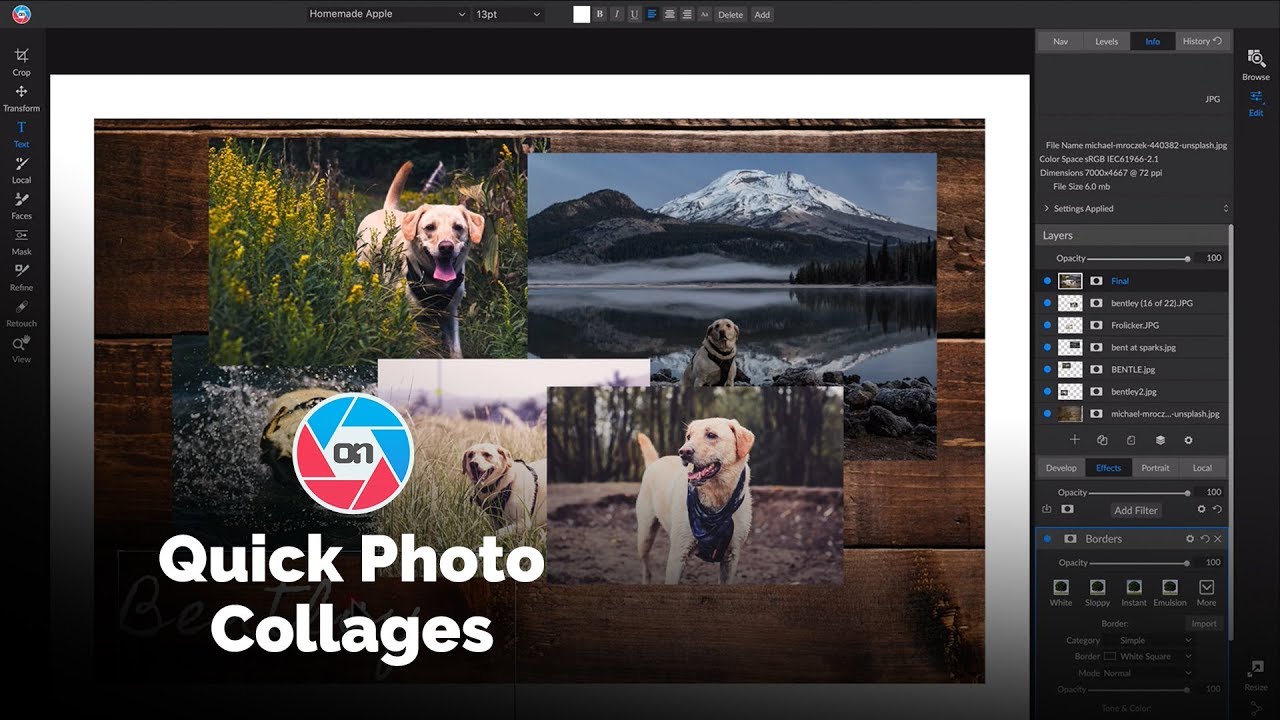Switch to the Develop tab
Viewport: 1280px width, 720px height.
[1061, 467]
